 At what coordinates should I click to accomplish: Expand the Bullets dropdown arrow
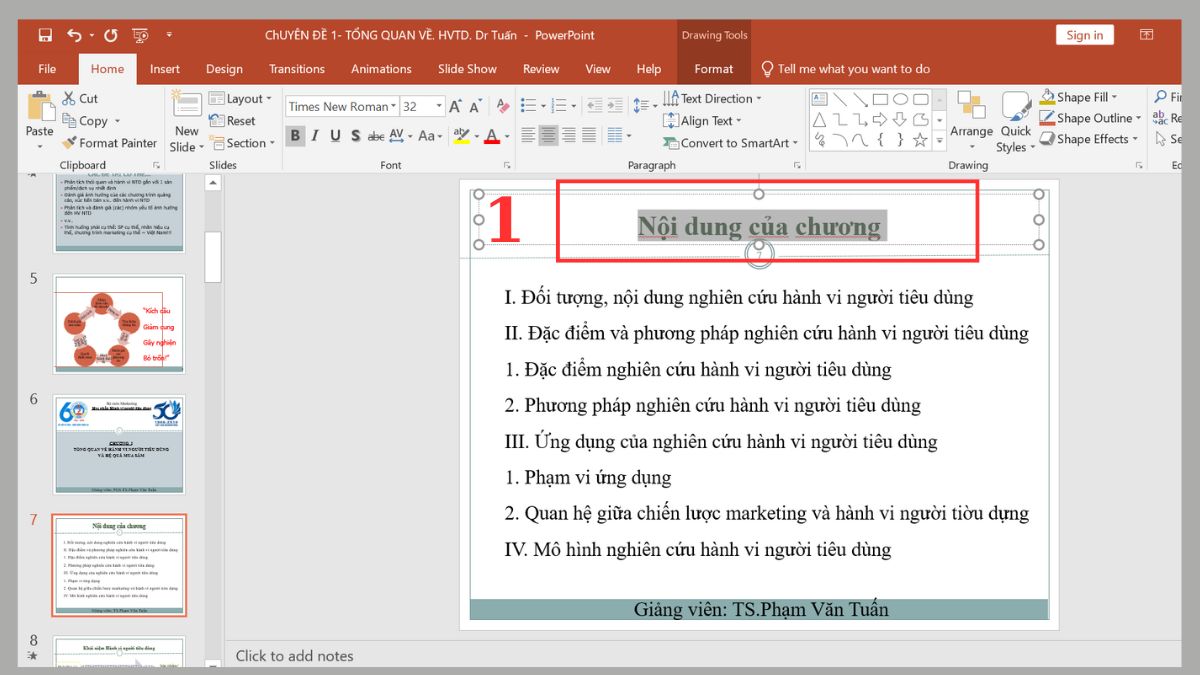(542, 104)
